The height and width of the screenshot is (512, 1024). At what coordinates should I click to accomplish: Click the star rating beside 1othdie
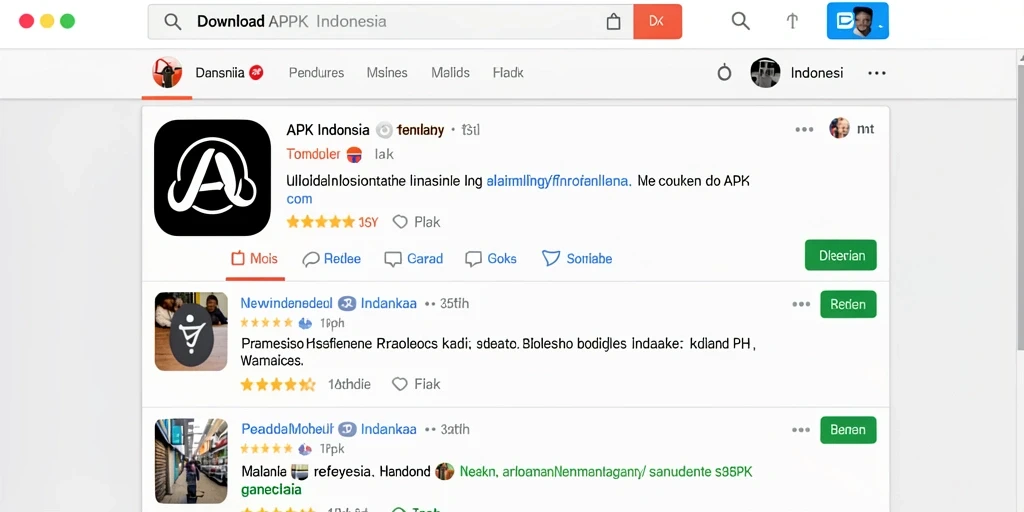[x=278, y=385]
